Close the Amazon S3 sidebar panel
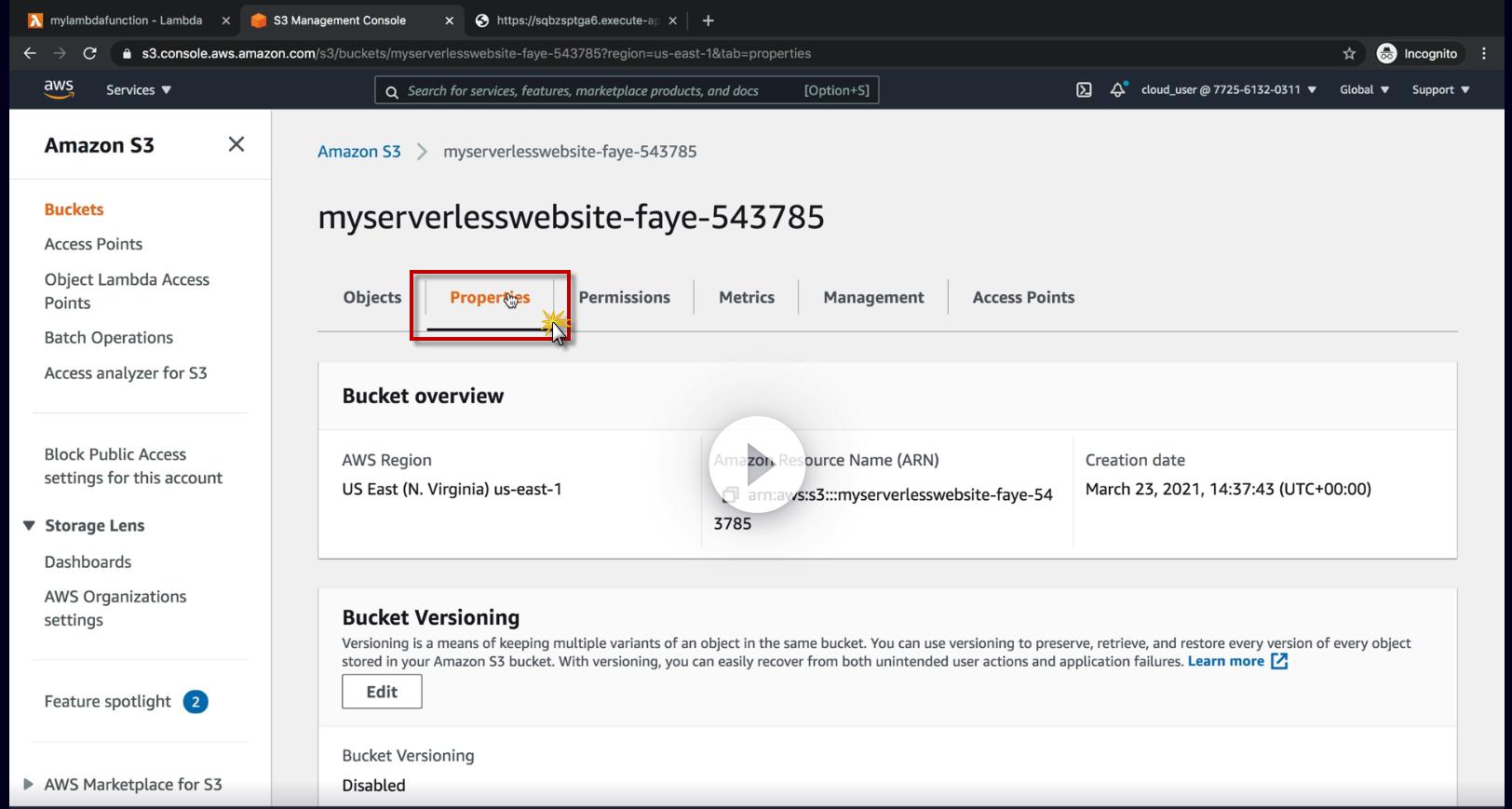 tap(236, 144)
